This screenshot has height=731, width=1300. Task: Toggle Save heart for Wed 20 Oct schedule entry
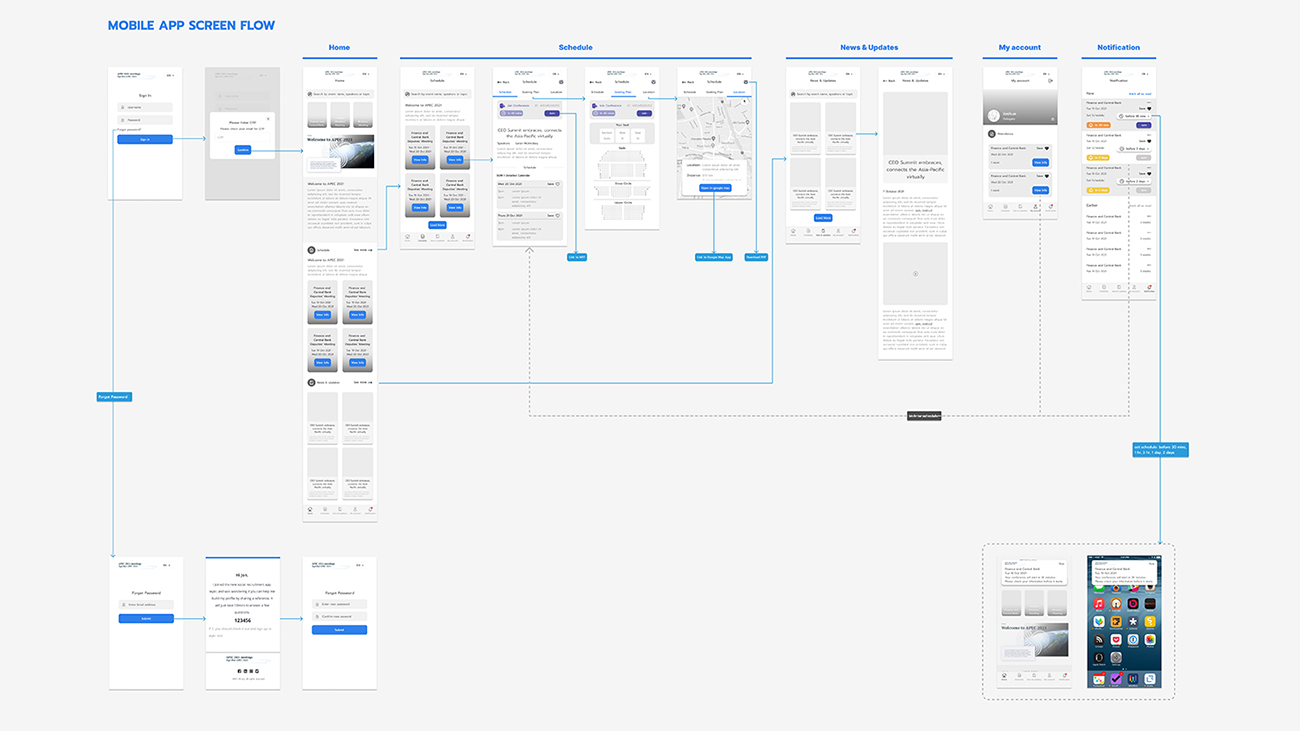tap(558, 184)
